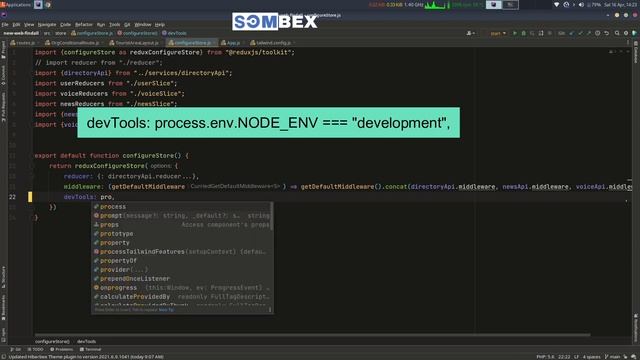The height and width of the screenshot is (360, 640).
Task: Click the Wi-Fi system tray icon
Action: click(556, 4)
